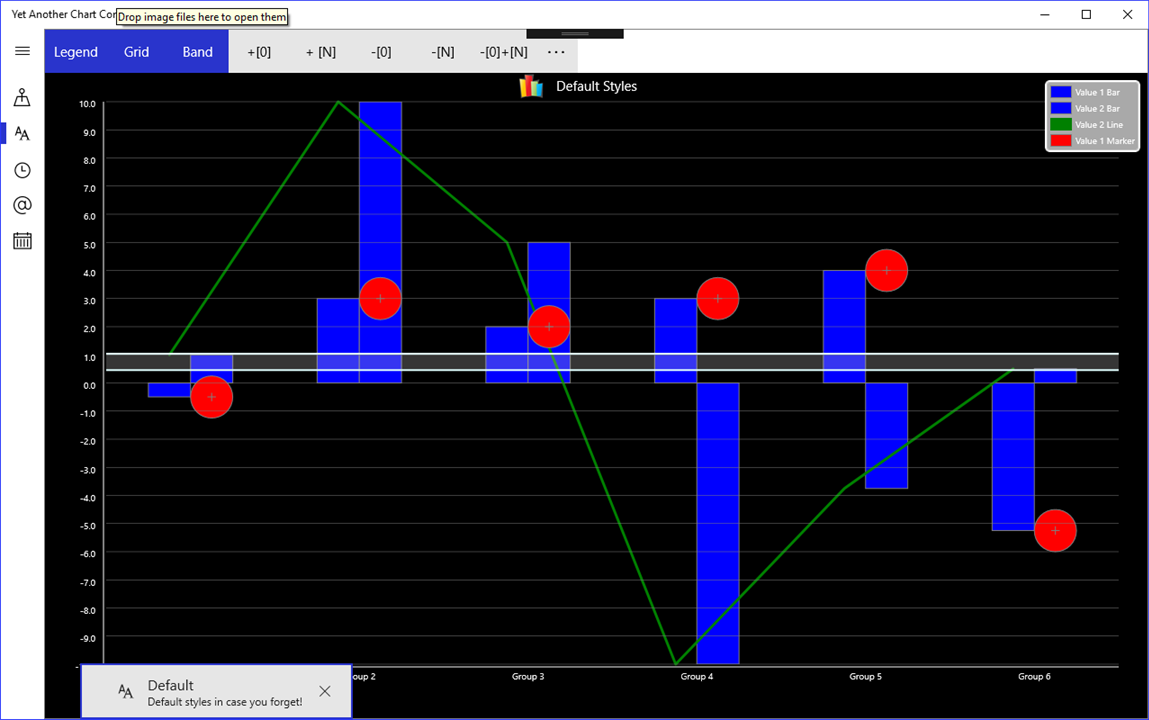Image resolution: width=1149 pixels, height=720 pixels.
Task: Click the Value 1 Marker legend label
Action: tap(1104, 141)
